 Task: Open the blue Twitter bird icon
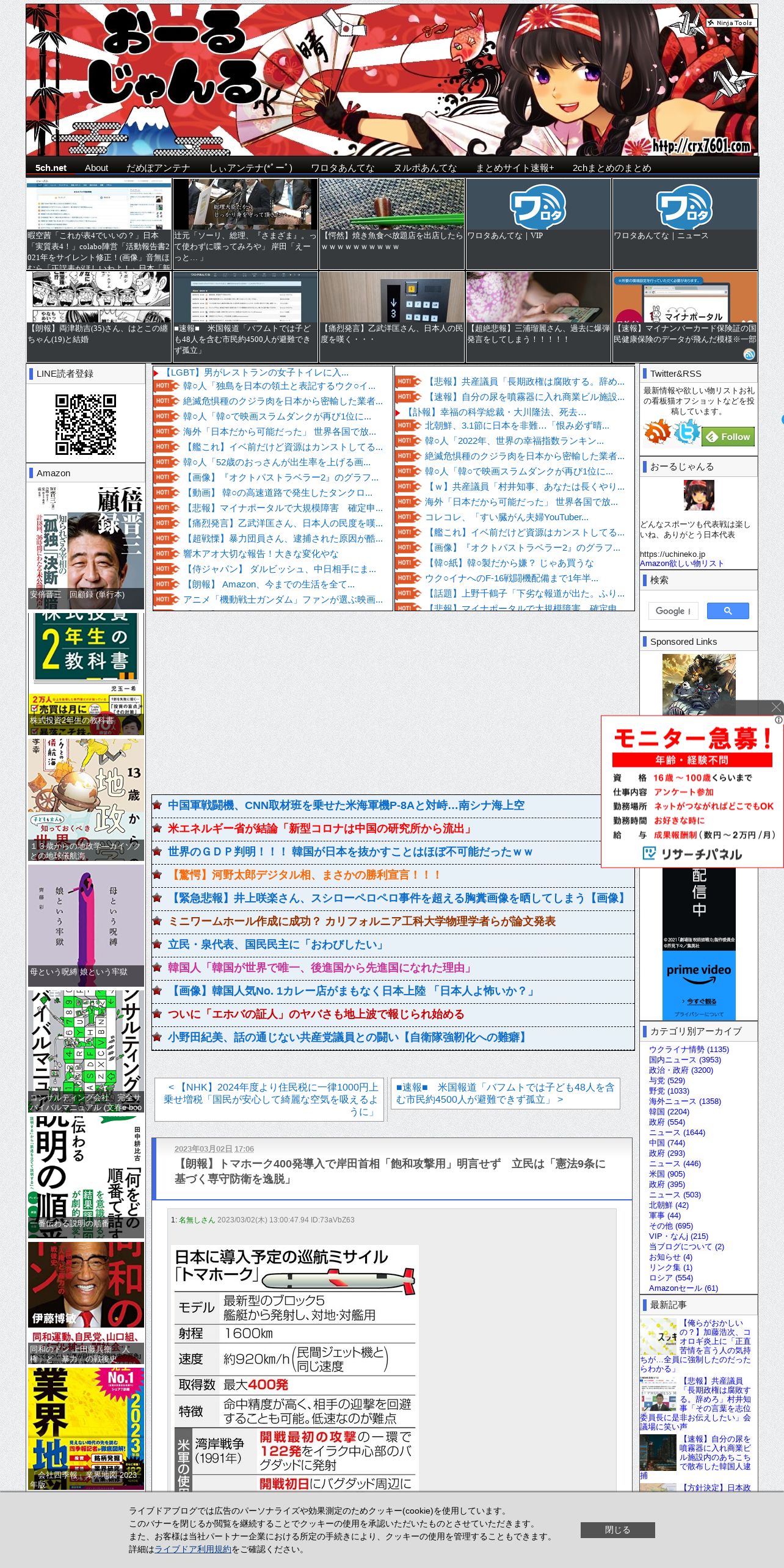point(686,432)
